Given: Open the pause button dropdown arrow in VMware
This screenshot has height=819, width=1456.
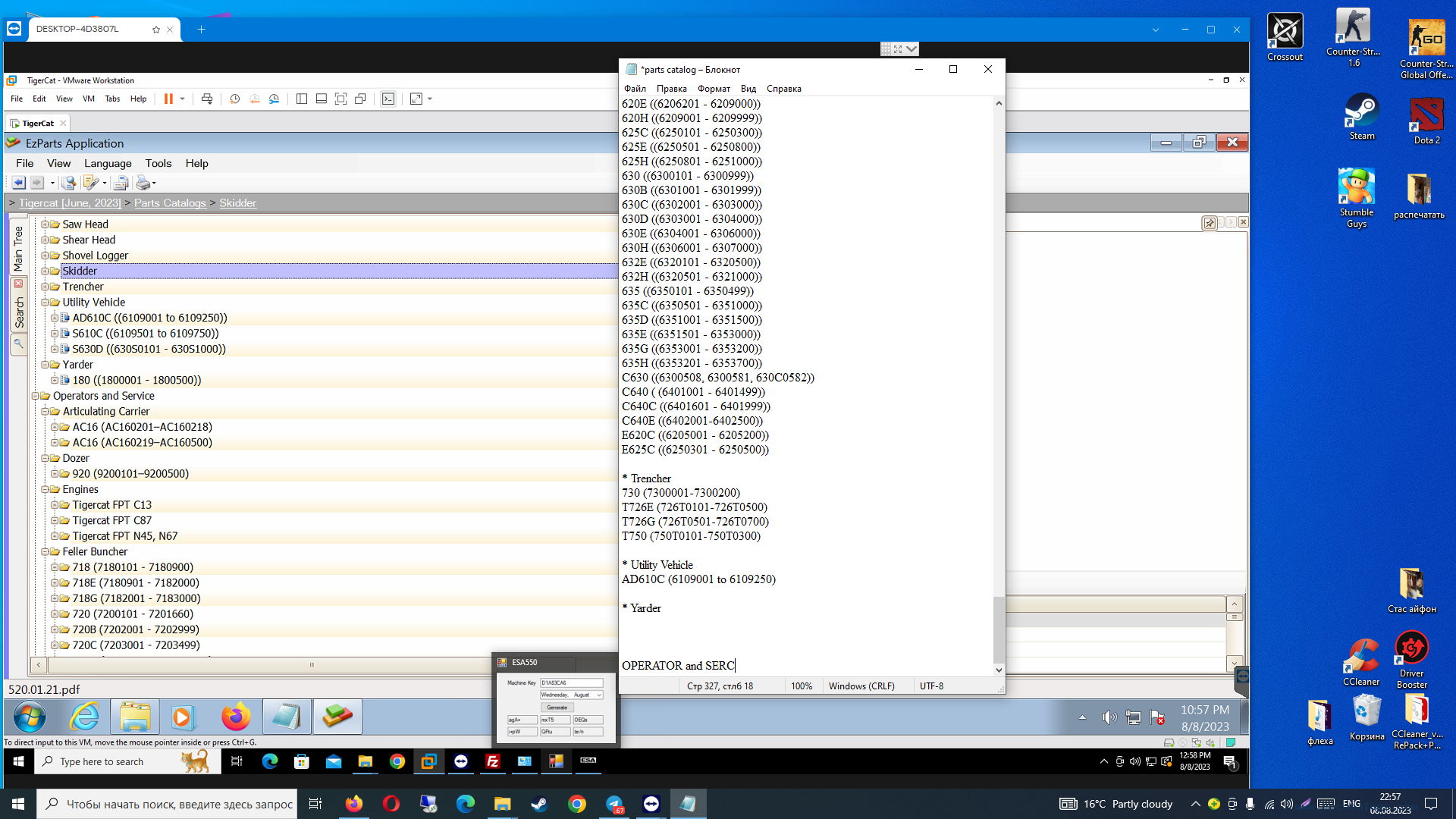Looking at the screenshot, I should click(183, 99).
